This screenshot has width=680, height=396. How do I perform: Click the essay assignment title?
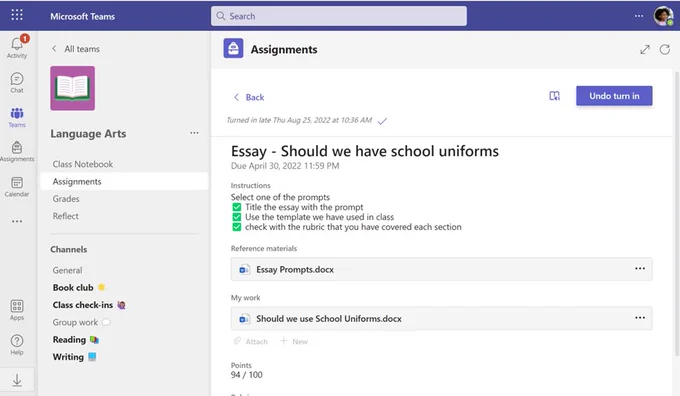pos(365,151)
